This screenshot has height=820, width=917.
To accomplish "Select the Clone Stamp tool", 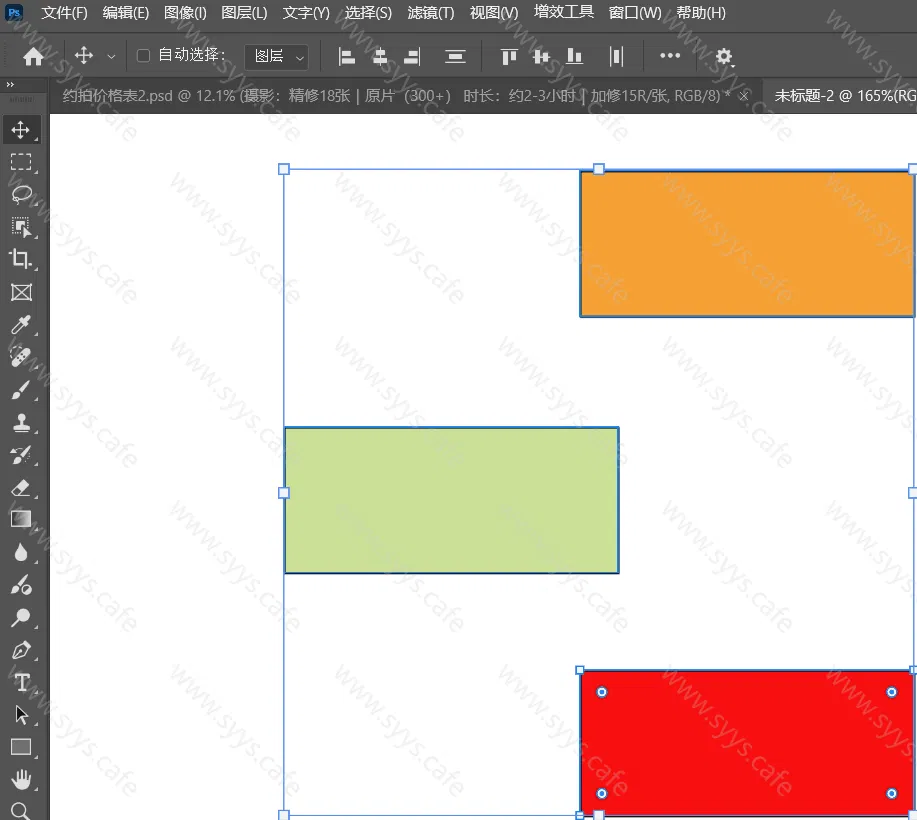I will pyautogui.click(x=21, y=422).
